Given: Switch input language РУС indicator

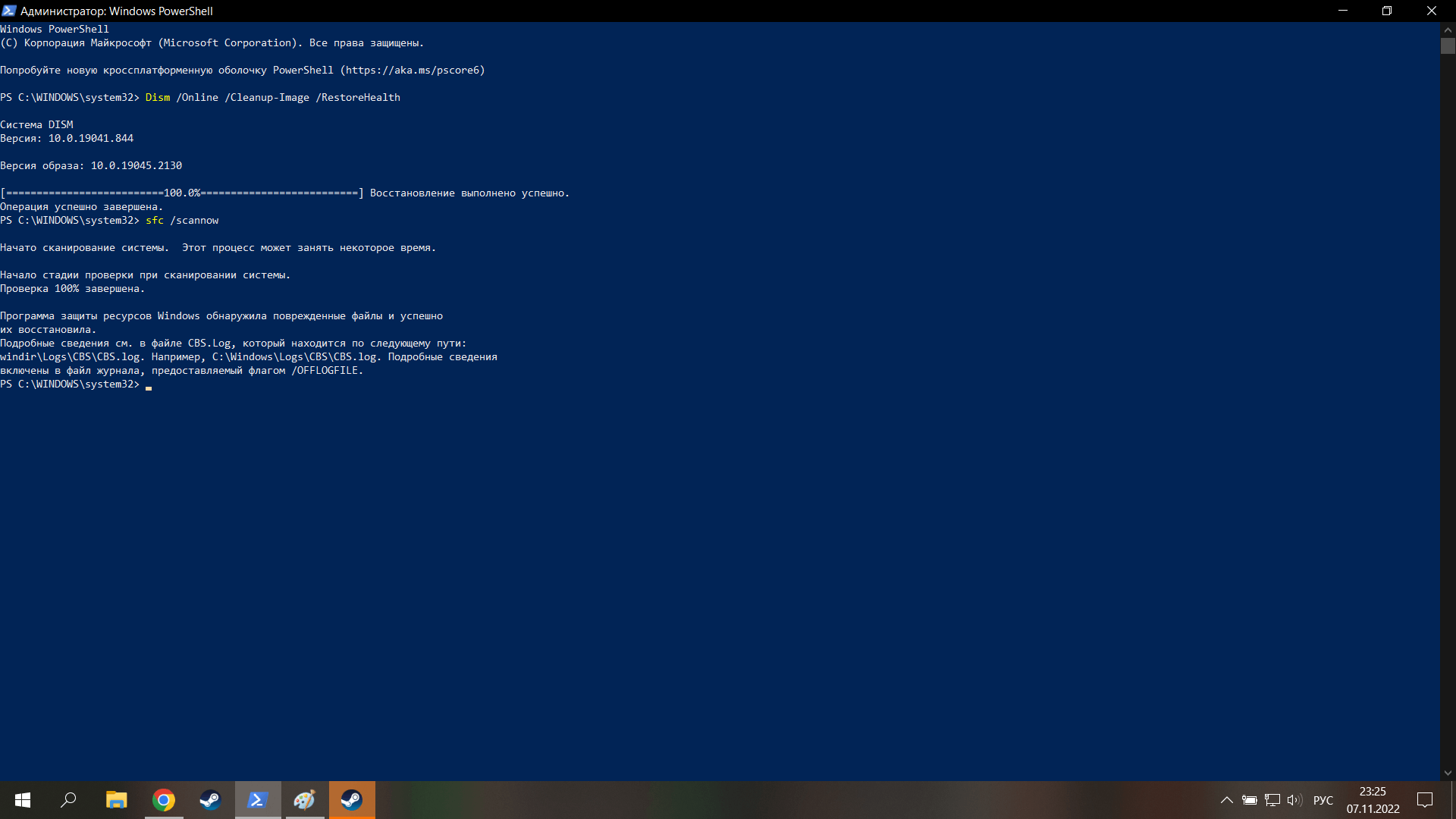Looking at the screenshot, I should (1323, 800).
